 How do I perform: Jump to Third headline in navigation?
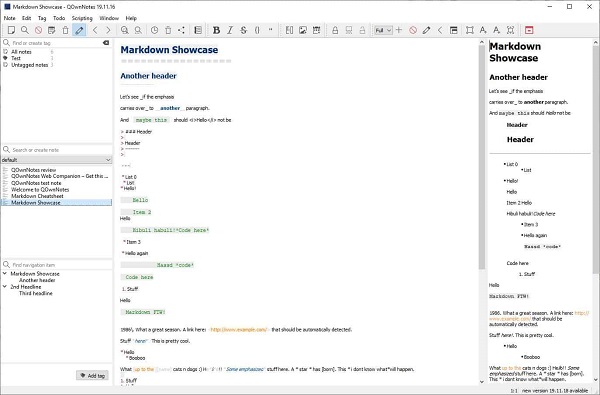pos(36,293)
